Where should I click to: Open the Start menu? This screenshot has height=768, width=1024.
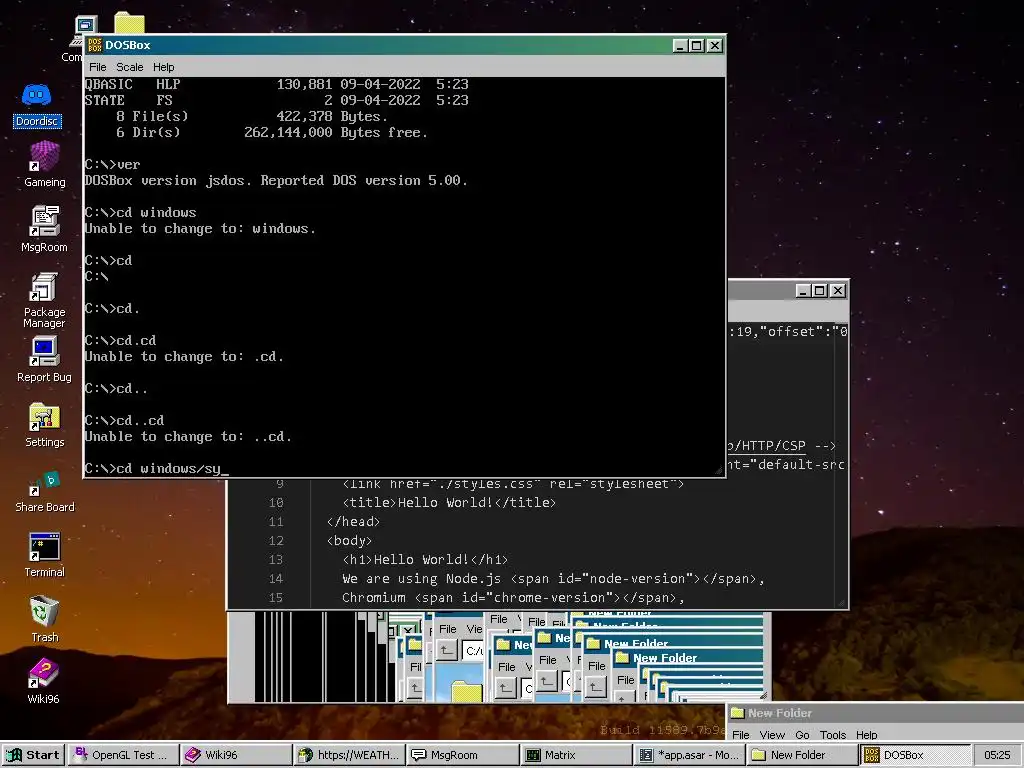(33, 755)
